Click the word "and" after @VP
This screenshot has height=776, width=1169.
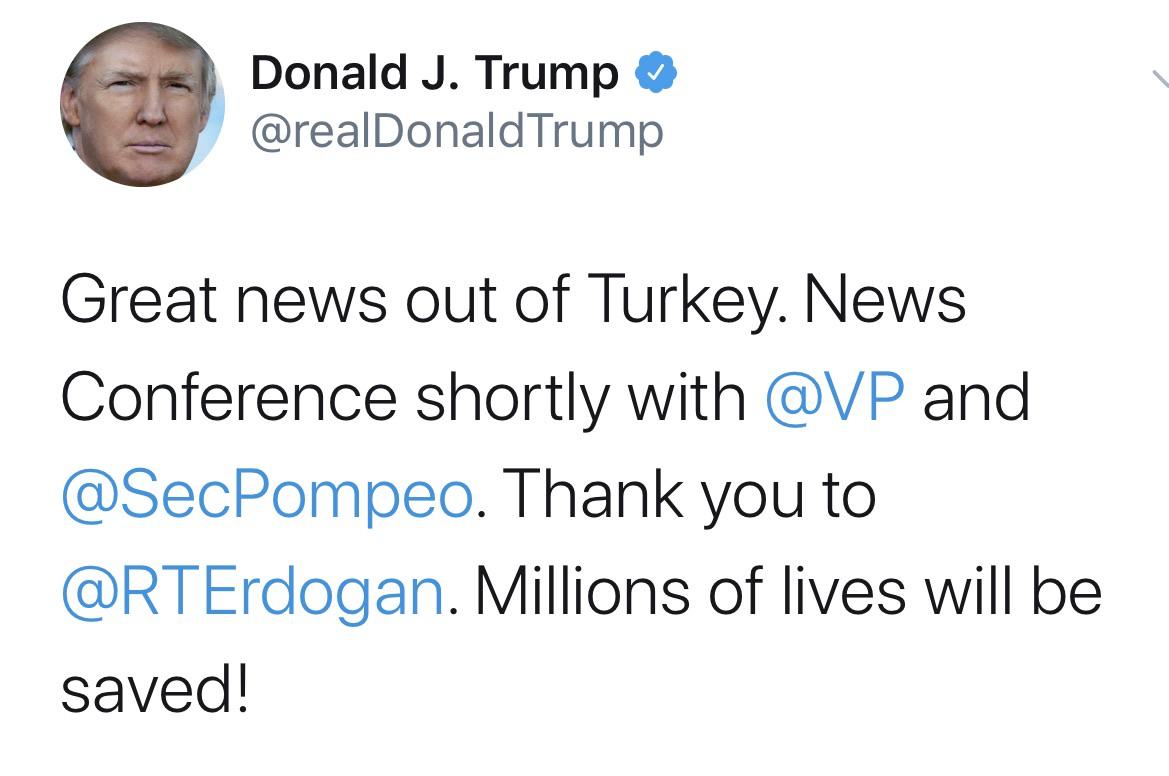click(975, 397)
